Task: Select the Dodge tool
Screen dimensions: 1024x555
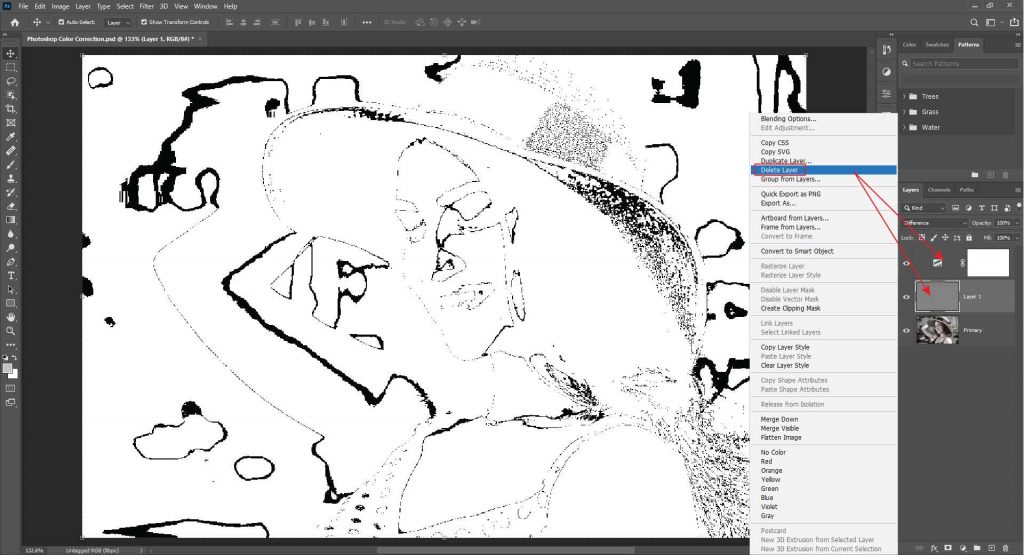Action: (10, 248)
